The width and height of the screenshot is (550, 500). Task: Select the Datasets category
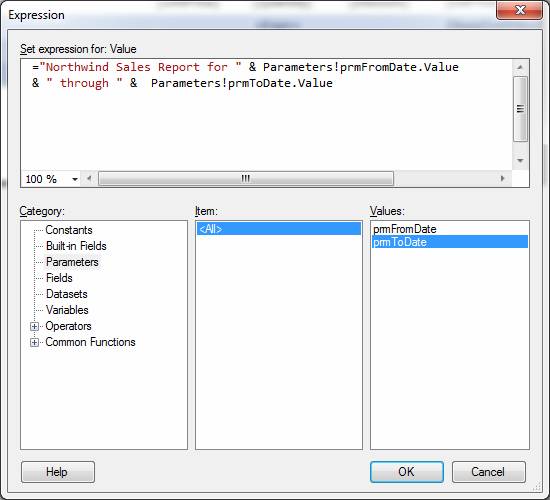click(x=67, y=294)
